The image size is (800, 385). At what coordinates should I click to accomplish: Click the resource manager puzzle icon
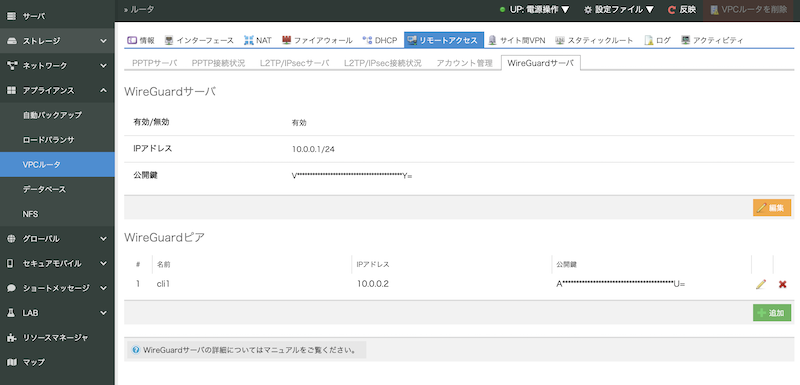(x=11, y=338)
